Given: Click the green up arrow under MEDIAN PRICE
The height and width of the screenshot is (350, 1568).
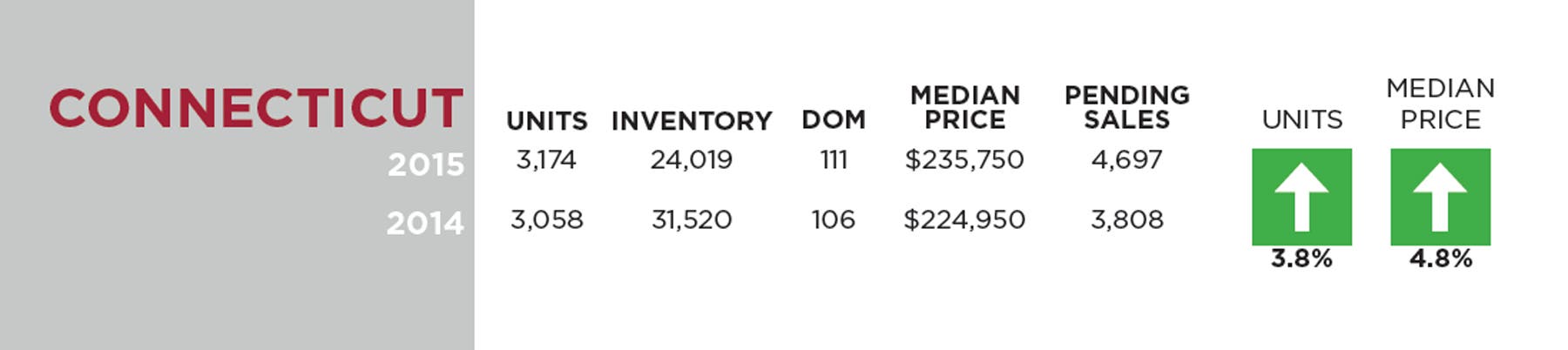Looking at the screenshot, I should (x=1440, y=197).
